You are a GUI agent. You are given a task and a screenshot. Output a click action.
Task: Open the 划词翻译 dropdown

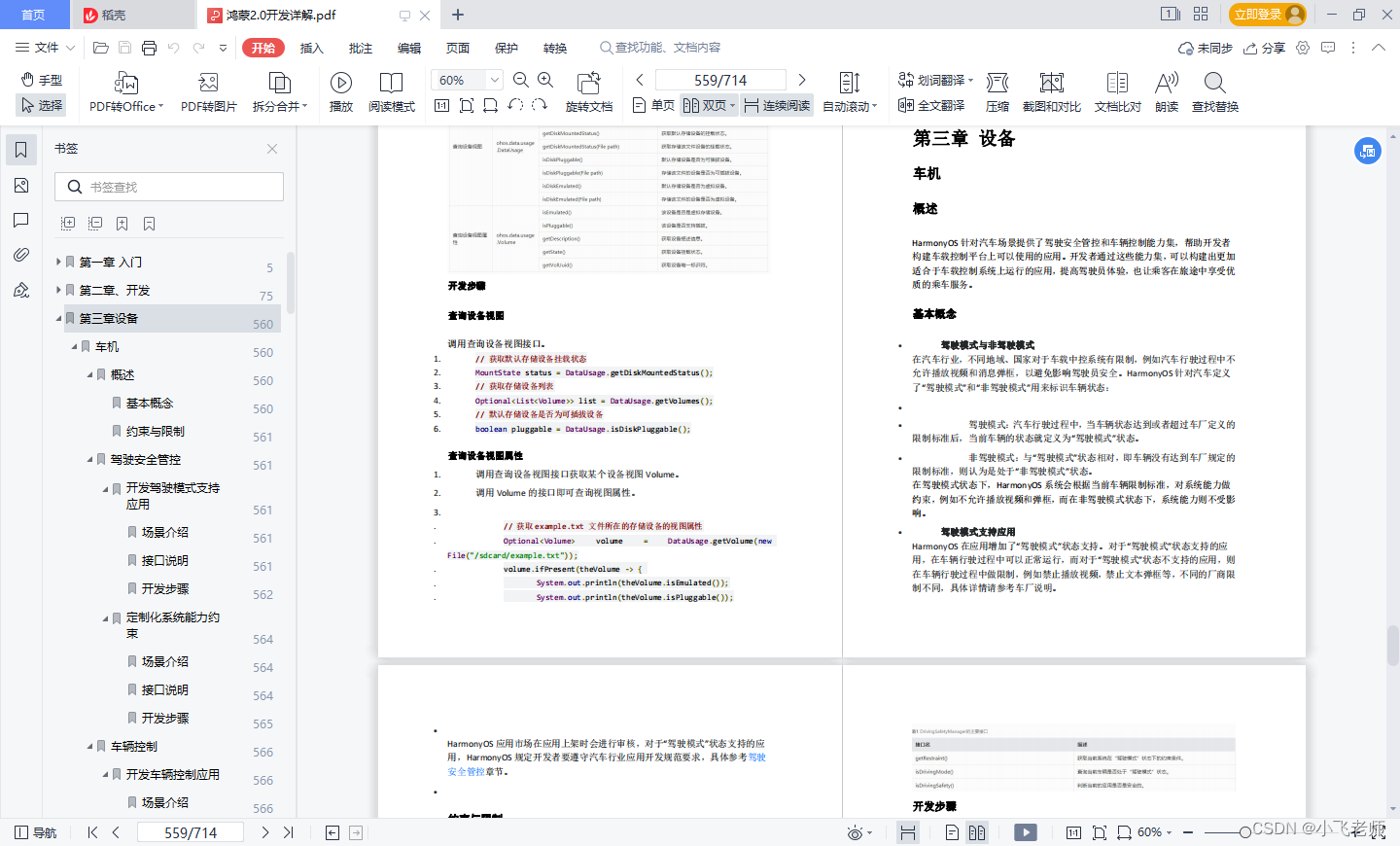tap(935, 80)
